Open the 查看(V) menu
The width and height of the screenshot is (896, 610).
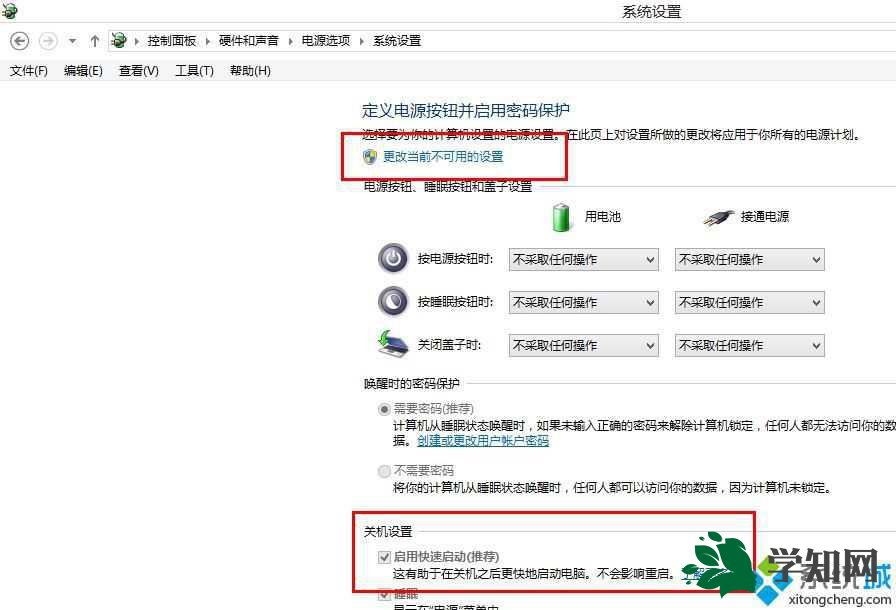[138, 71]
